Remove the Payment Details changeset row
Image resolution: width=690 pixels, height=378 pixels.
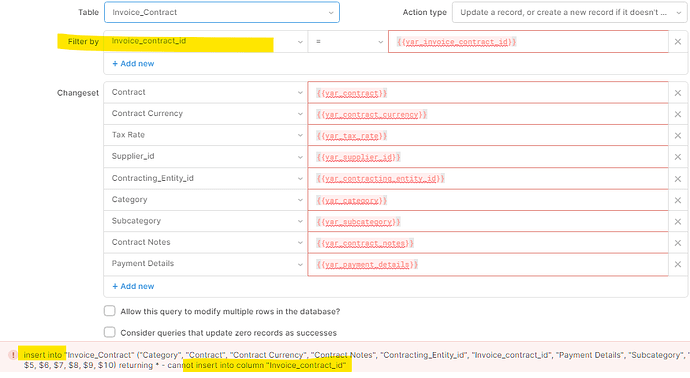(x=678, y=264)
